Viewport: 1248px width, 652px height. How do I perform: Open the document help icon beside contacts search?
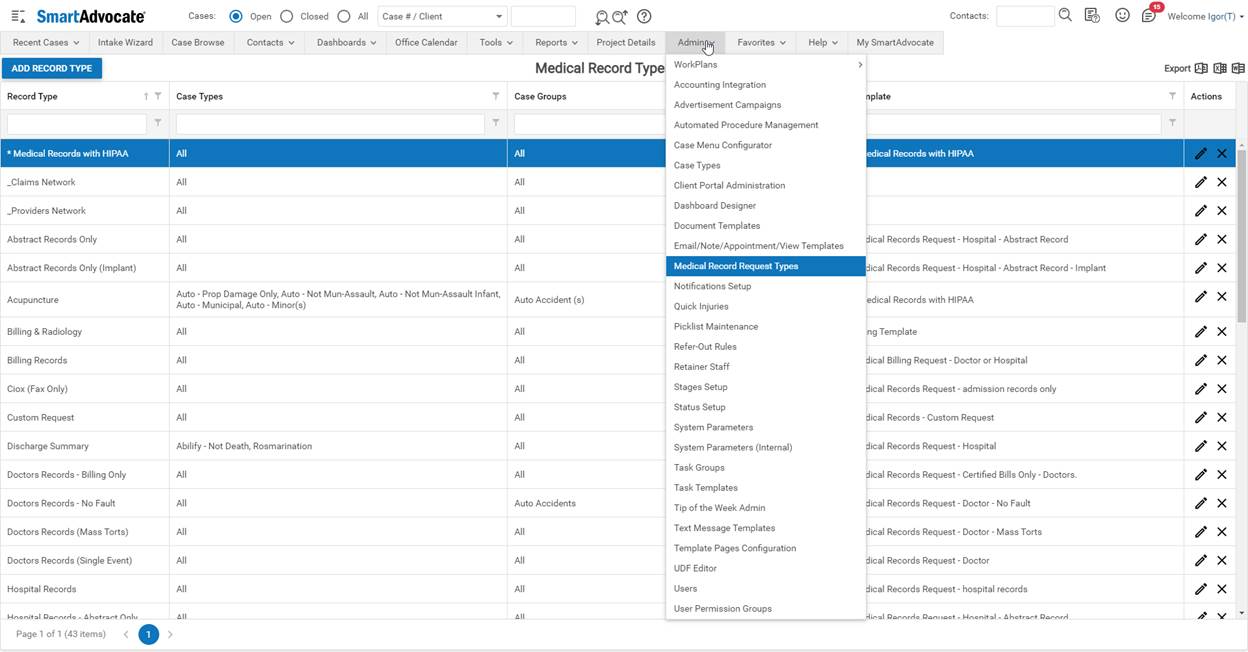pos(1092,15)
